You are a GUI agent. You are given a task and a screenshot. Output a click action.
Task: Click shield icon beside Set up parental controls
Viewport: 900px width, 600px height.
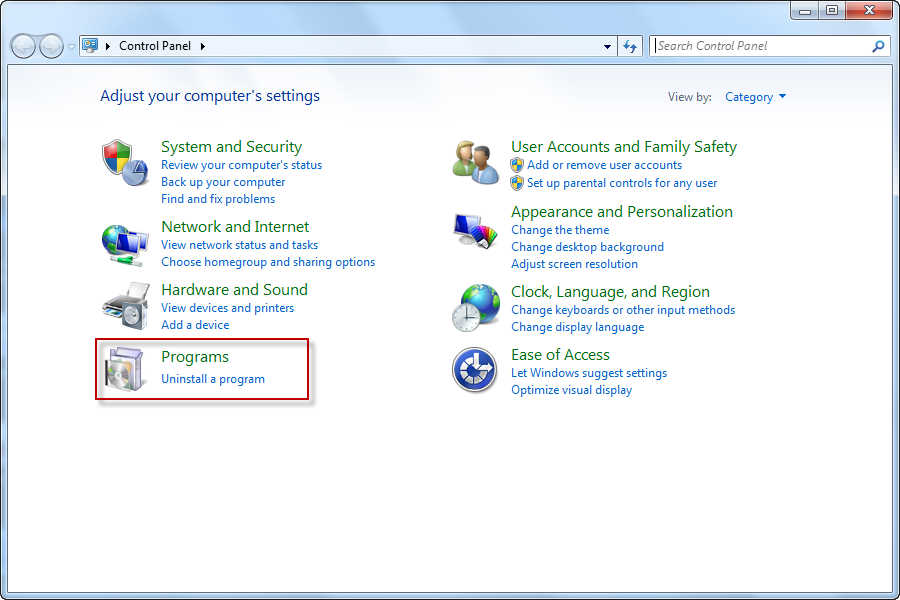(517, 183)
